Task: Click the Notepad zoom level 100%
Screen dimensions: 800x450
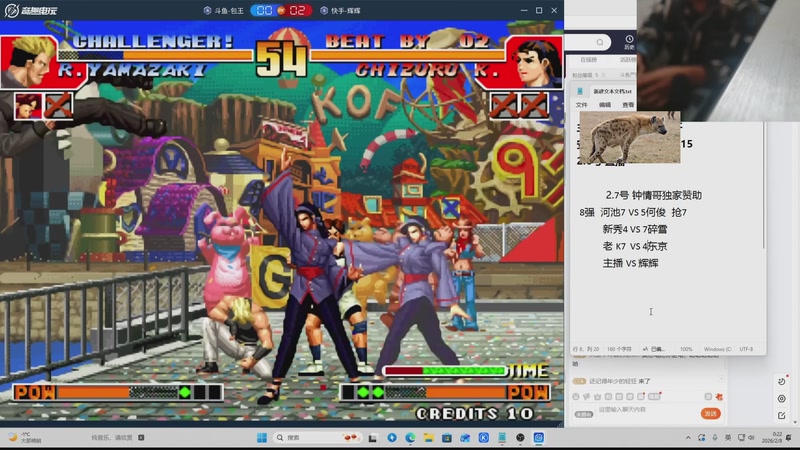Action: pyautogui.click(x=686, y=349)
